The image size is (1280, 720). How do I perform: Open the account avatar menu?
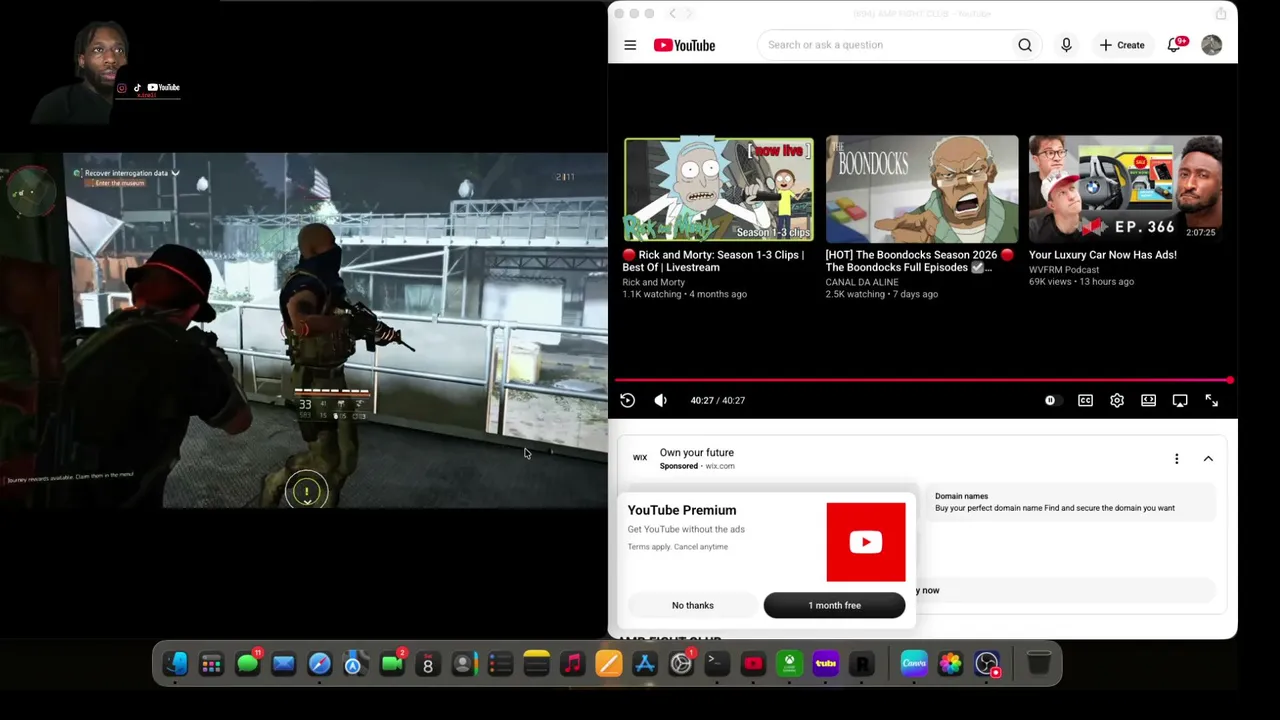(1211, 45)
